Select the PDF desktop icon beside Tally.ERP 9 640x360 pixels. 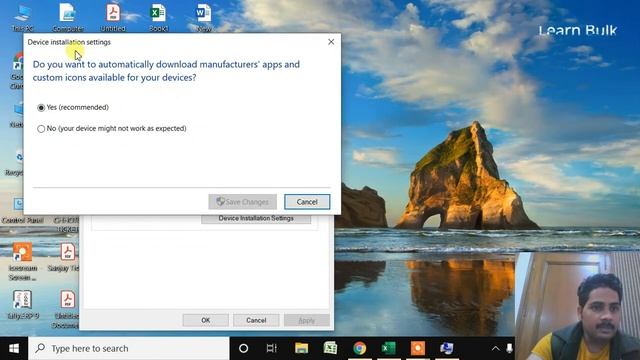67,309
